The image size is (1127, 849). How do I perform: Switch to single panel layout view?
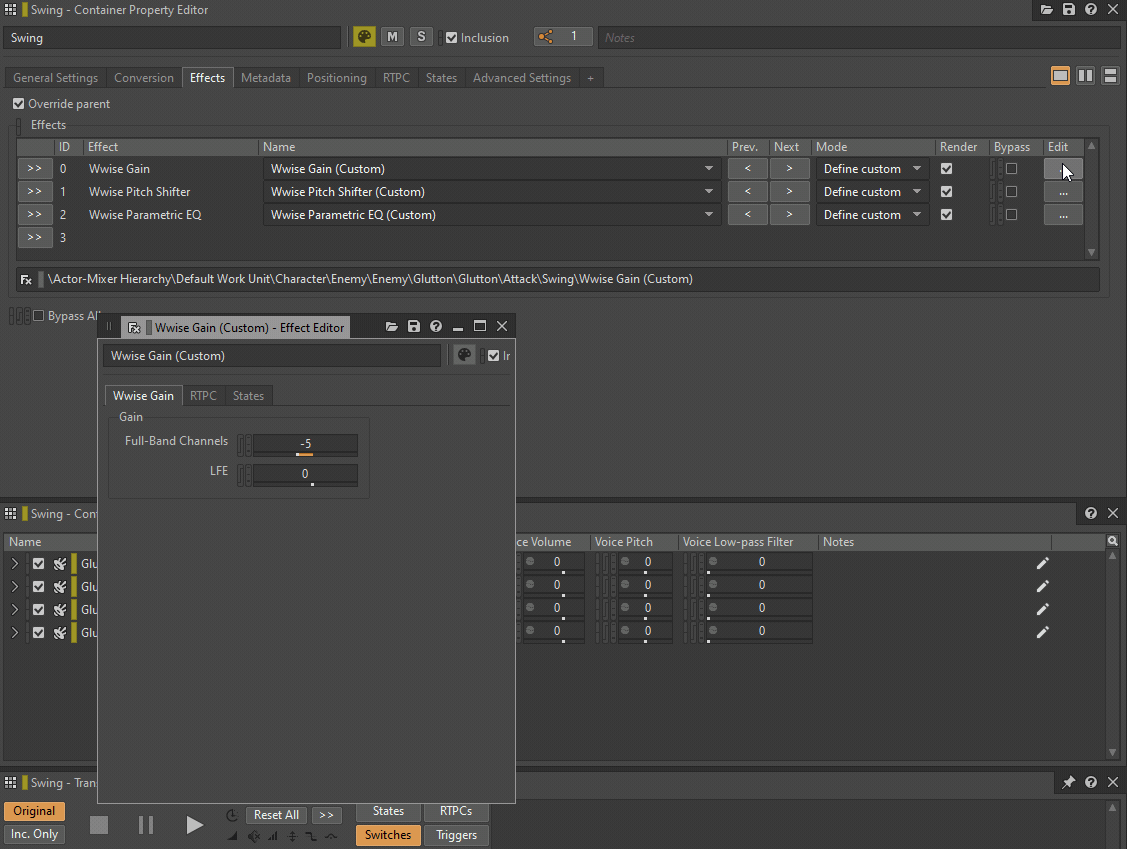(x=1060, y=75)
